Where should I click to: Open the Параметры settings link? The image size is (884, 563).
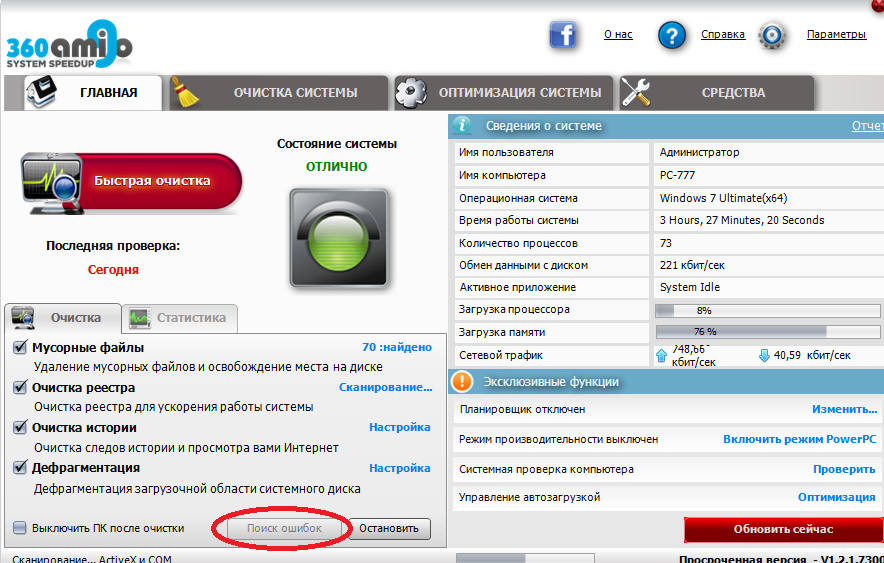tap(836, 34)
